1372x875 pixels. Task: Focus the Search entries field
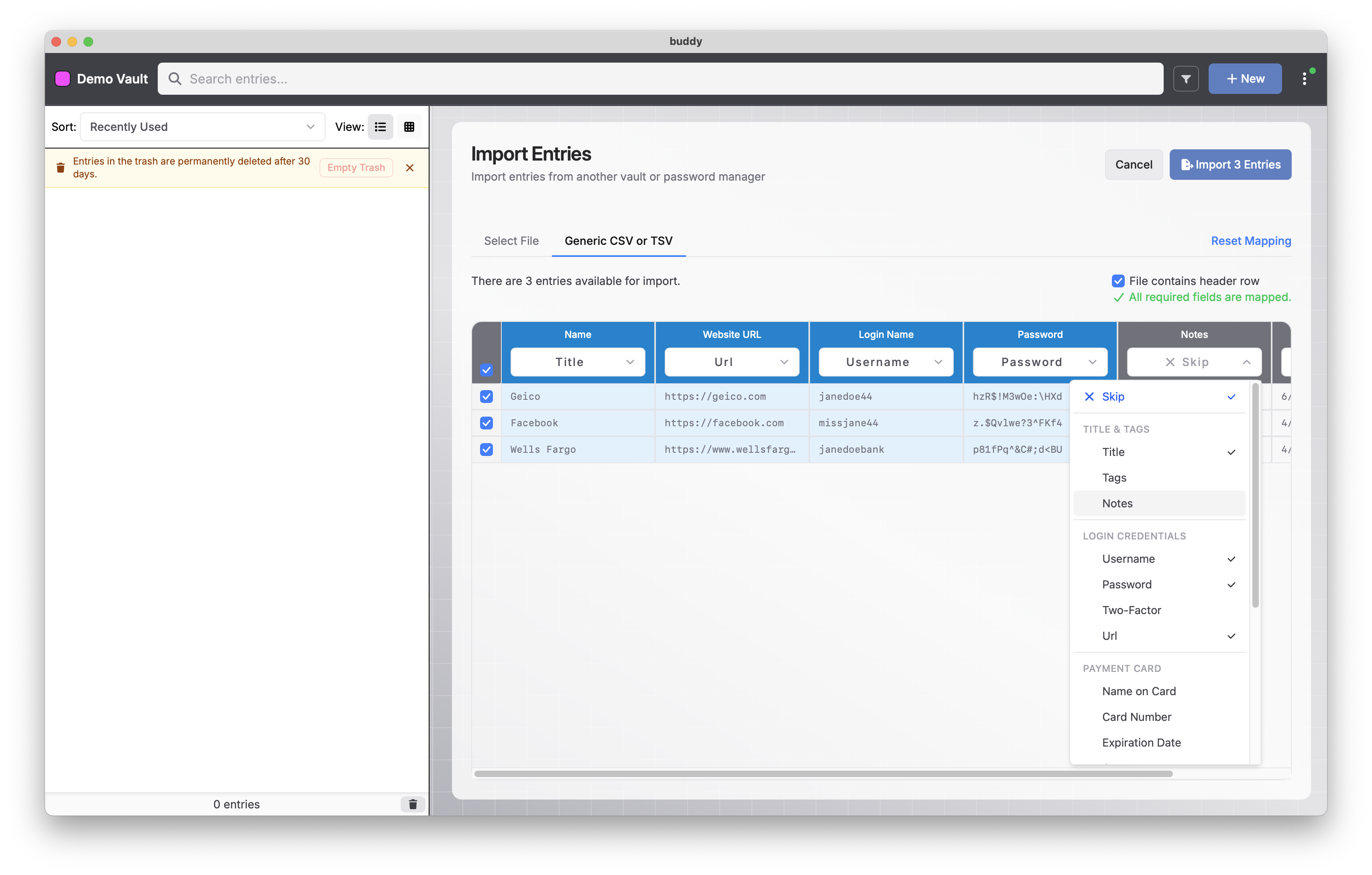click(x=660, y=79)
